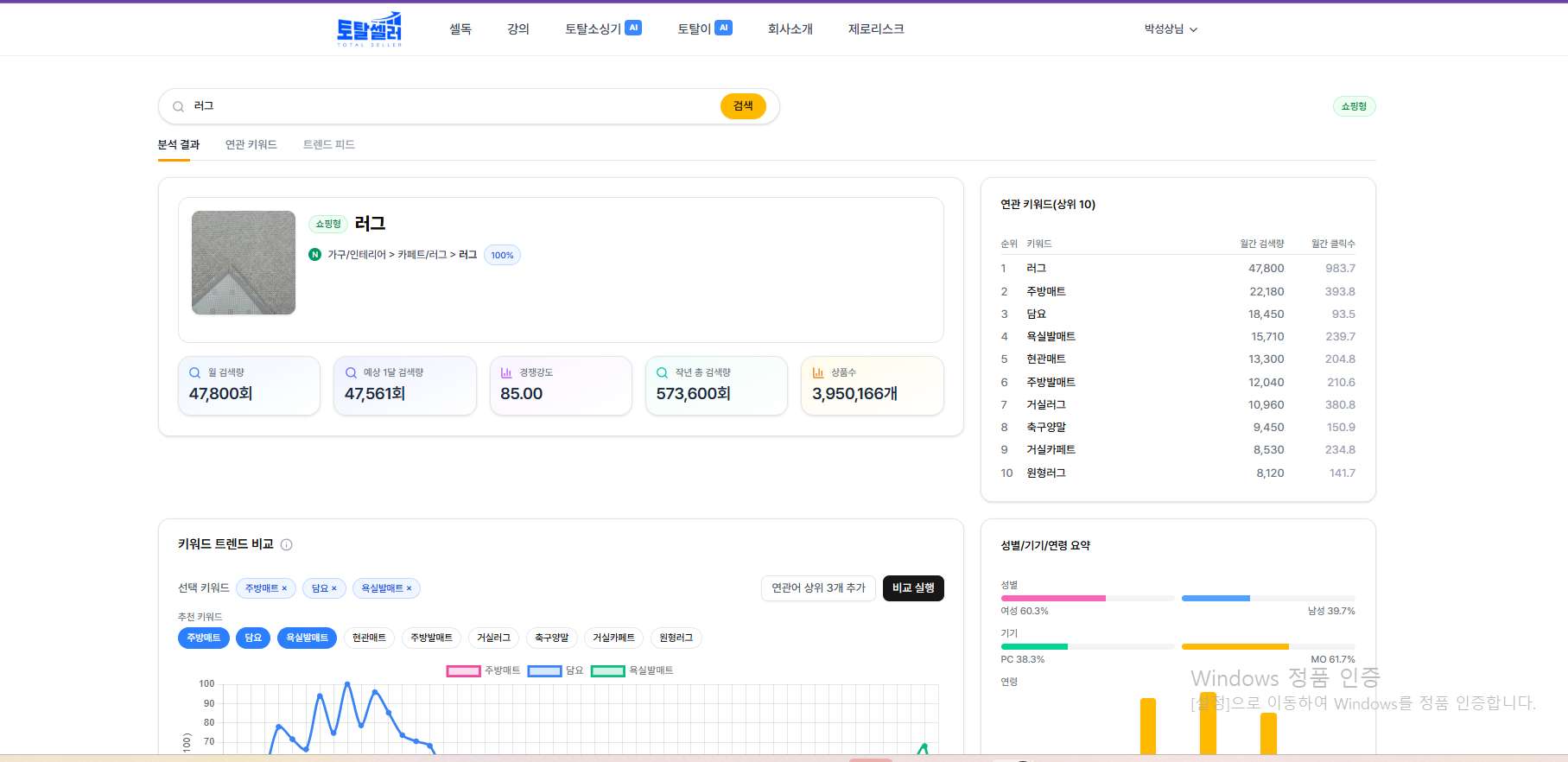
Task: Click the magnifier icon in 예상 1달 검색량 card
Action: (351, 373)
